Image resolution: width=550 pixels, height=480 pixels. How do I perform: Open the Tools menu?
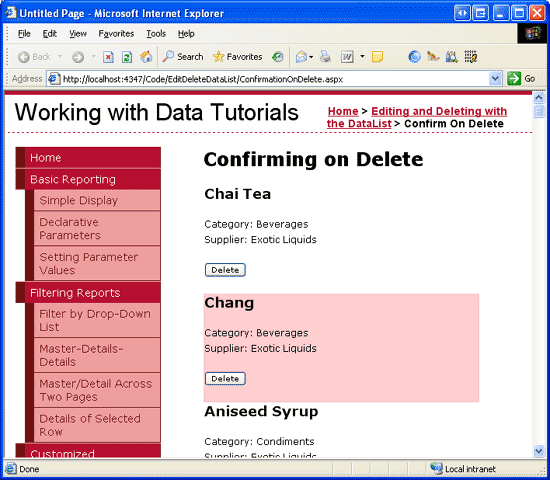pos(156,34)
